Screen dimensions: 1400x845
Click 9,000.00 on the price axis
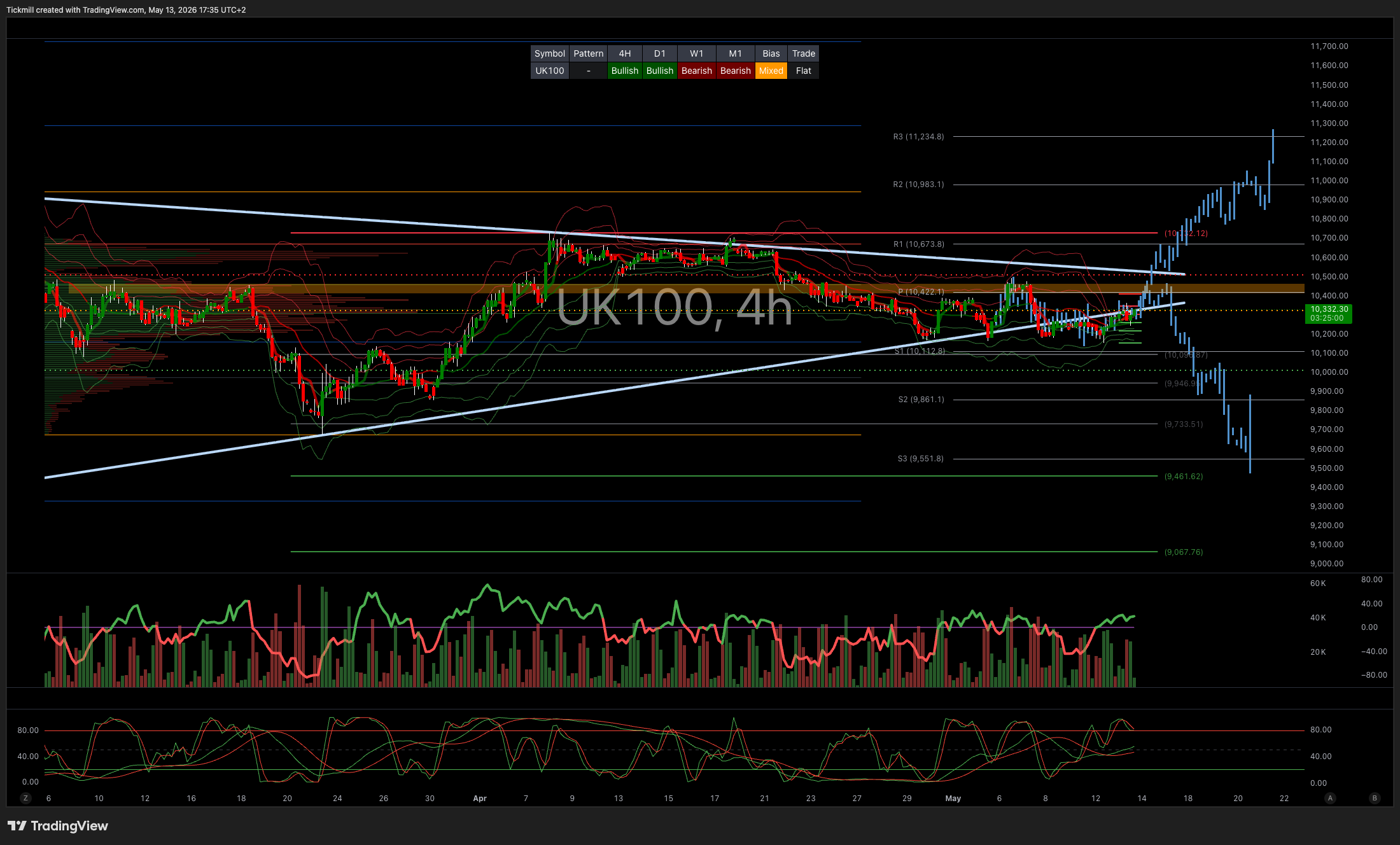click(1327, 564)
